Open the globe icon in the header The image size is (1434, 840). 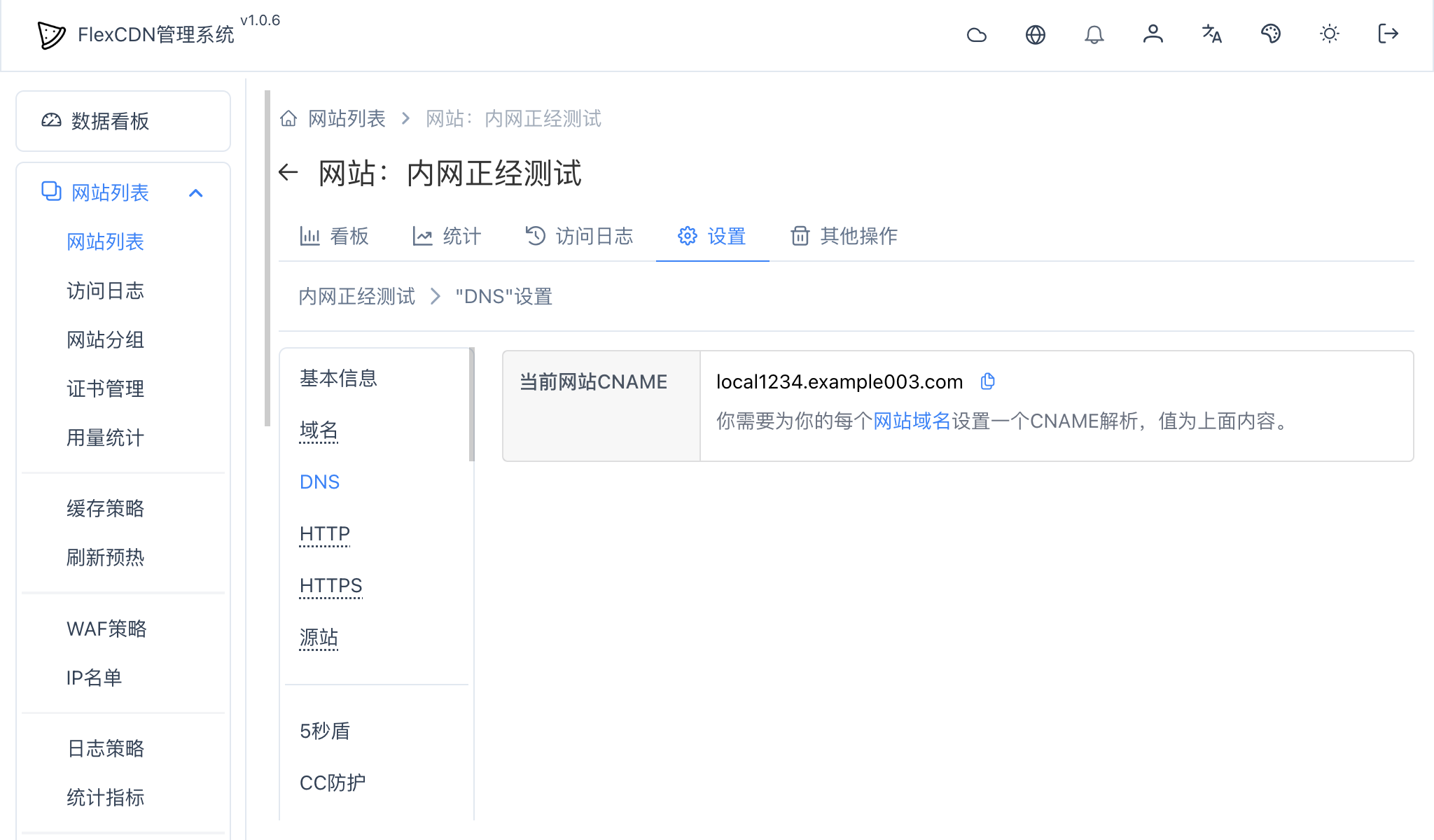pos(1036,34)
